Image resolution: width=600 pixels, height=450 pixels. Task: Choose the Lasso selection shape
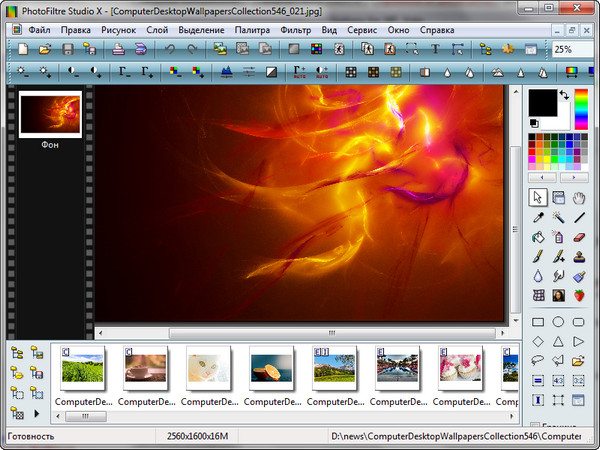pos(538,360)
